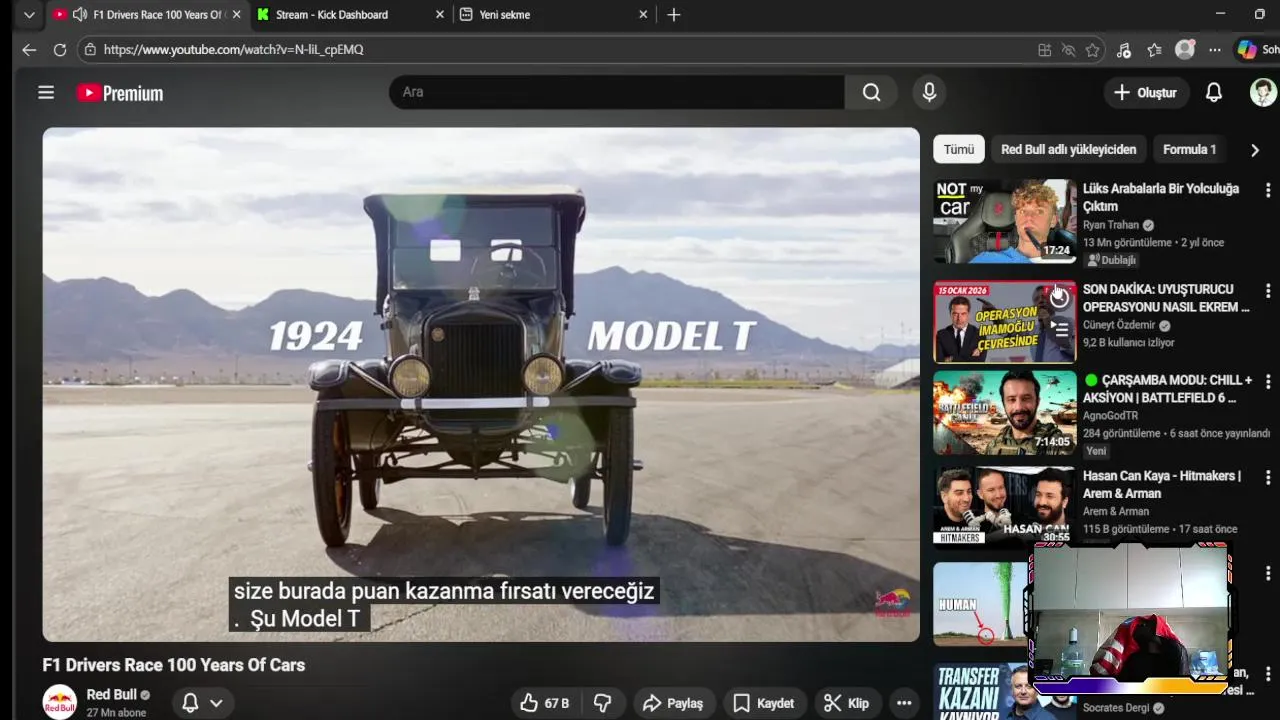Open options for SON DAKİKA: UYUŞTURUCU video
The image size is (1280, 720).
(x=1268, y=291)
